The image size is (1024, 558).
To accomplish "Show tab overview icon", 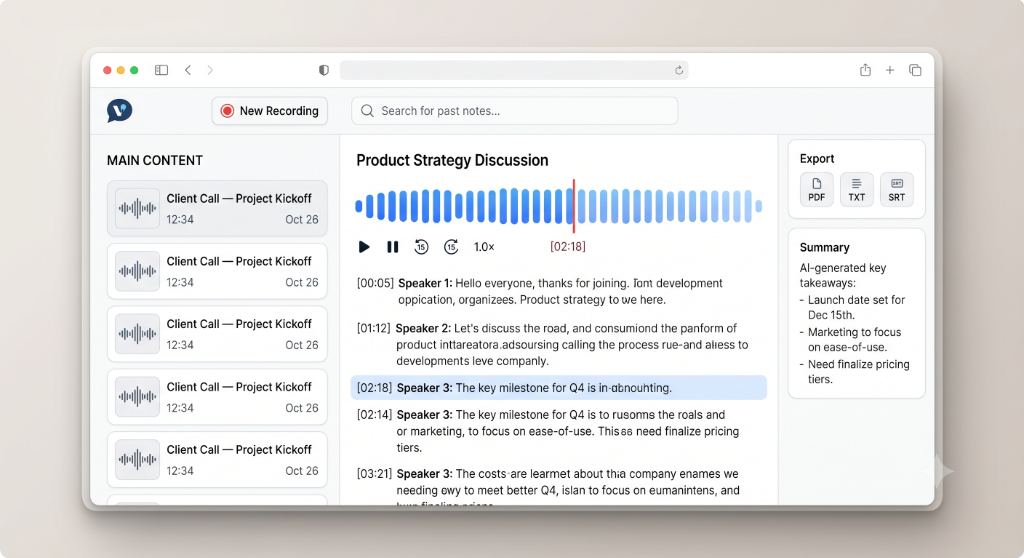I will pos(915,70).
